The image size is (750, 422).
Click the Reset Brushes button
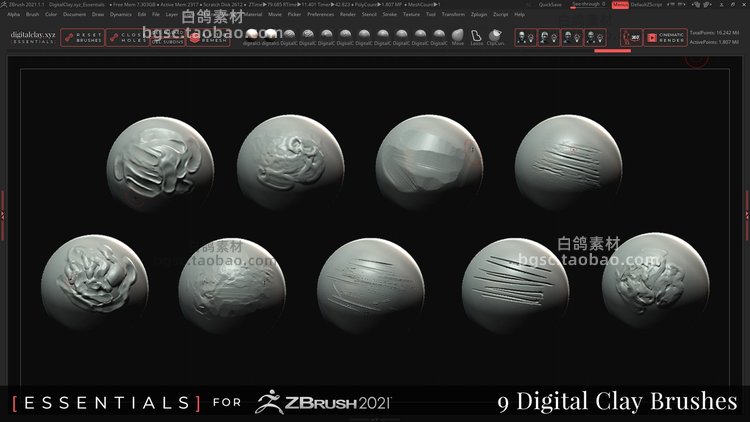(x=83, y=38)
